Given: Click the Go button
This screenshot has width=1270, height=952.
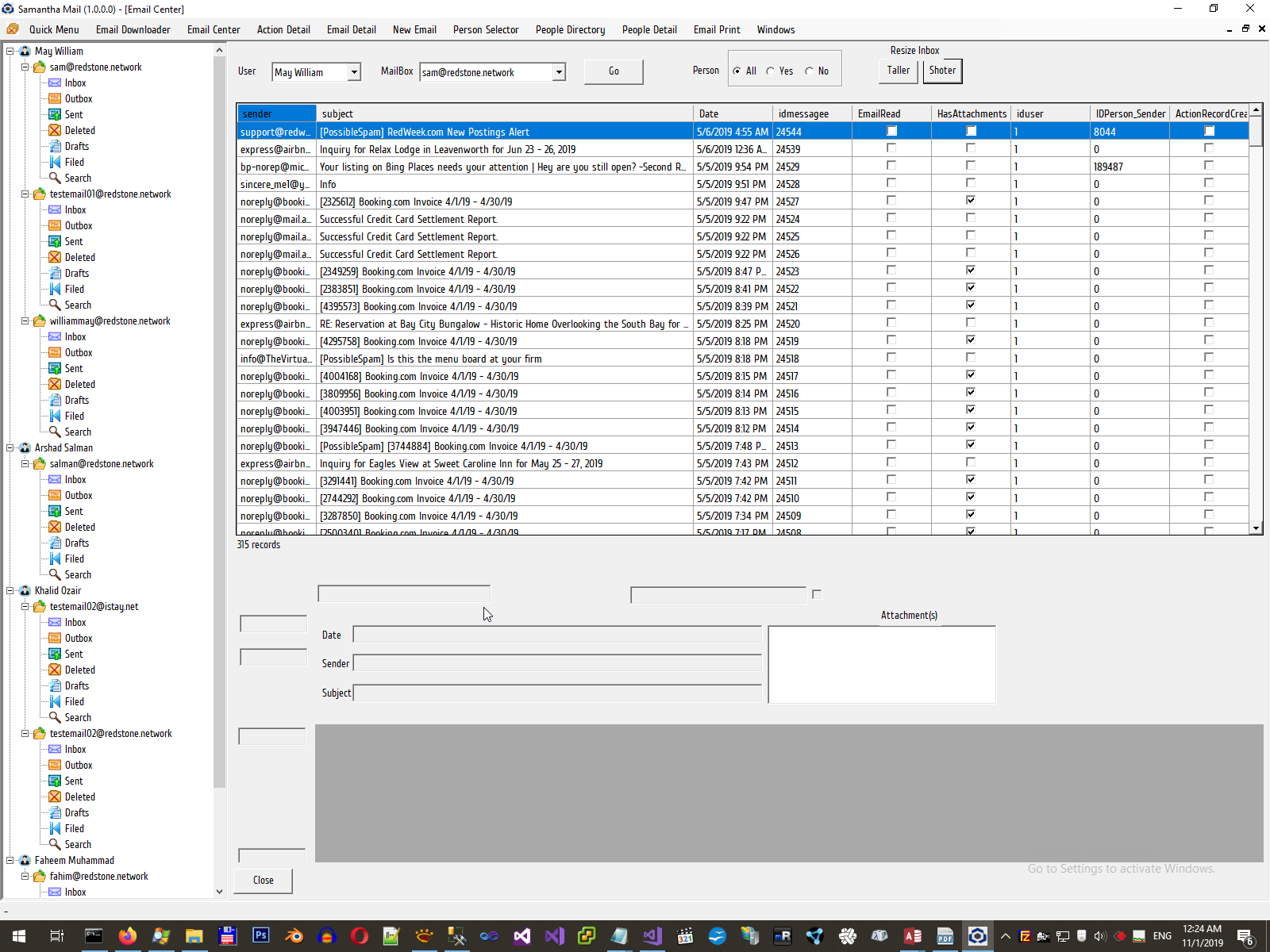Looking at the screenshot, I should [x=614, y=71].
